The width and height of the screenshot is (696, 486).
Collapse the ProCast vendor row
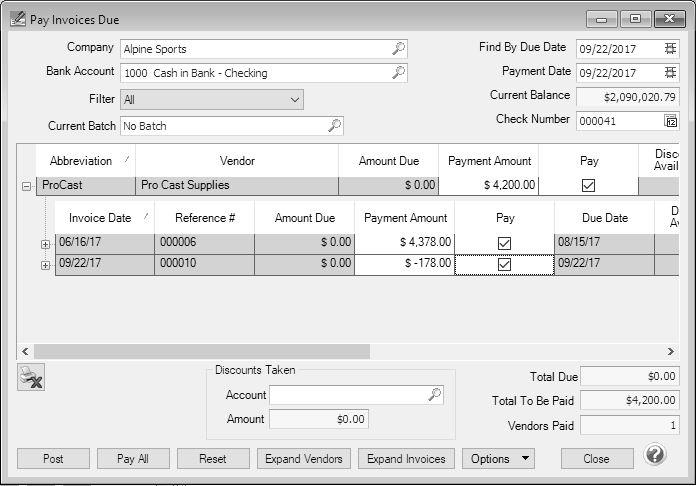click(27, 186)
